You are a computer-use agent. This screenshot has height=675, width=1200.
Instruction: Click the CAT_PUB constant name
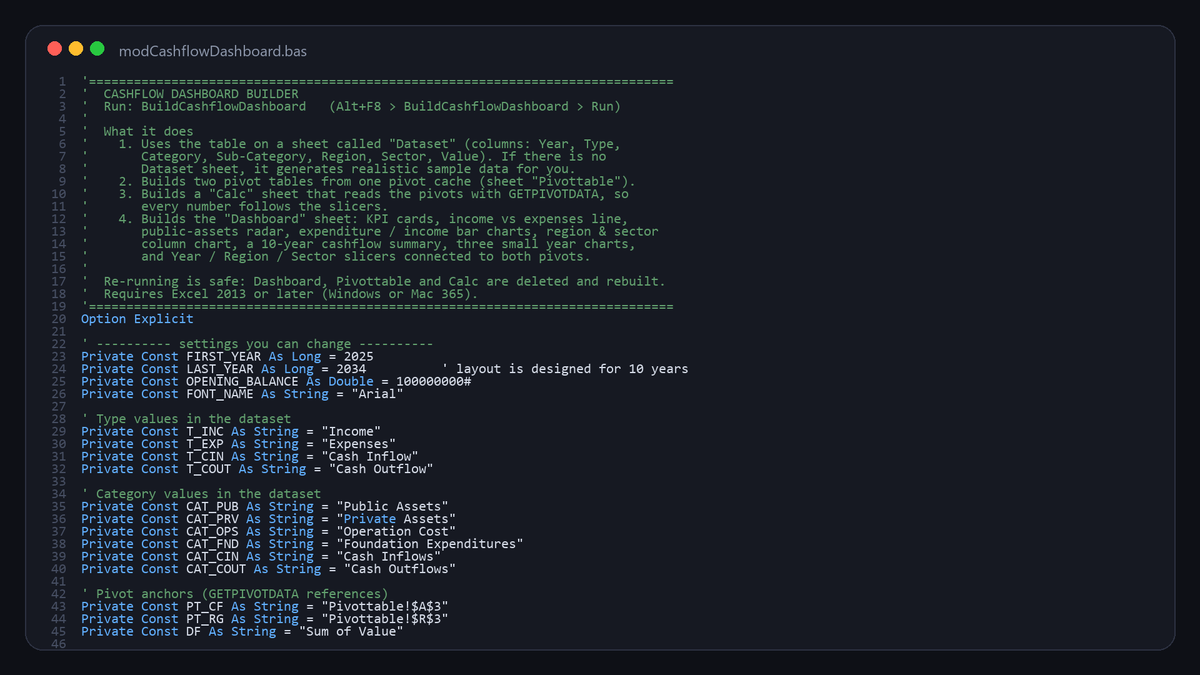pyautogui.click(x=213, y=506)
